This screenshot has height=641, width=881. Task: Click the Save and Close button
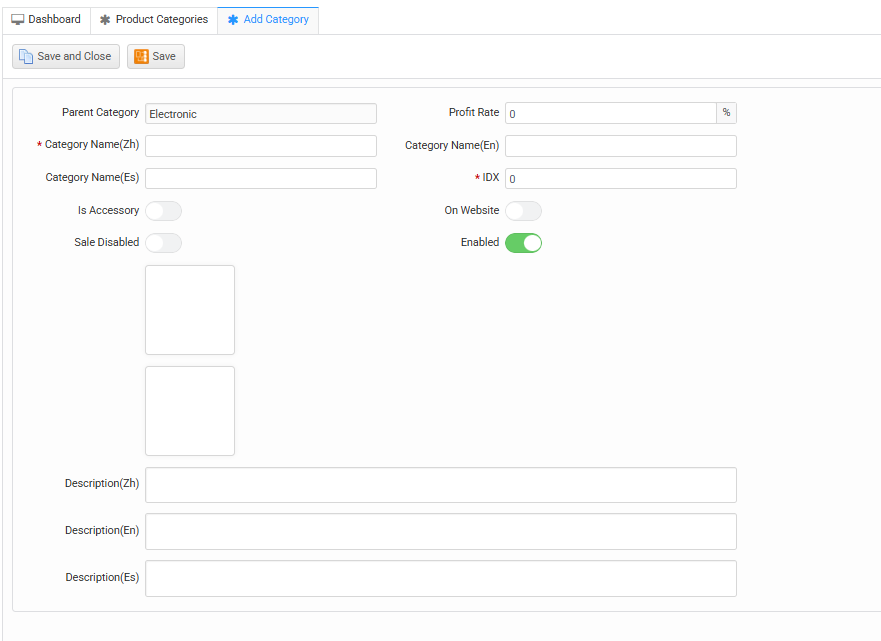click(66, 57)
